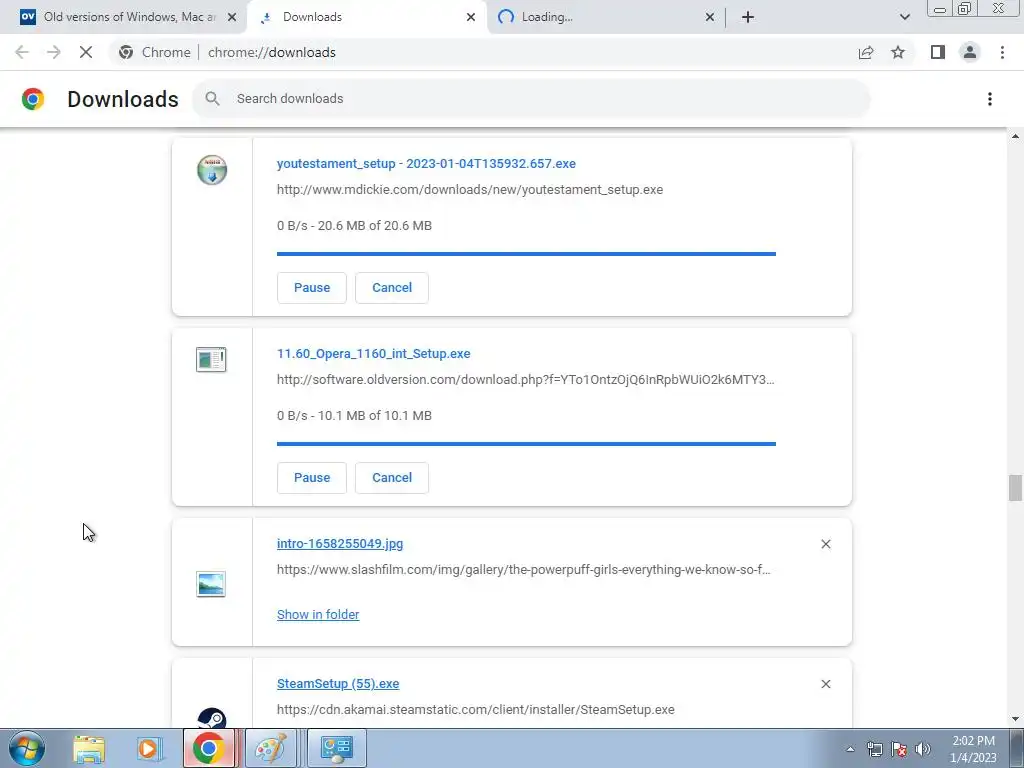
Task: Click the Chrome site info icon in address bar
Action: (126, 52)
